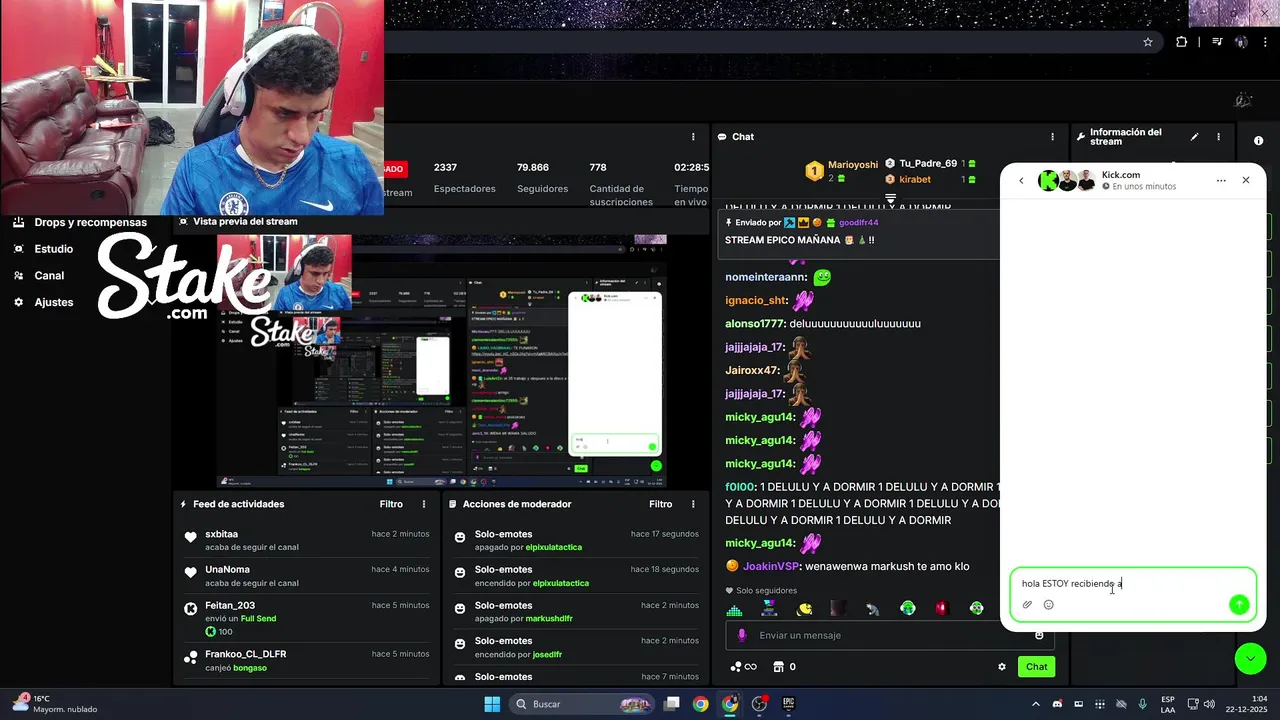The image size is (1280, 720).
Task: Click username JoakinVSP in chat
Action: (x=769, y=566)
